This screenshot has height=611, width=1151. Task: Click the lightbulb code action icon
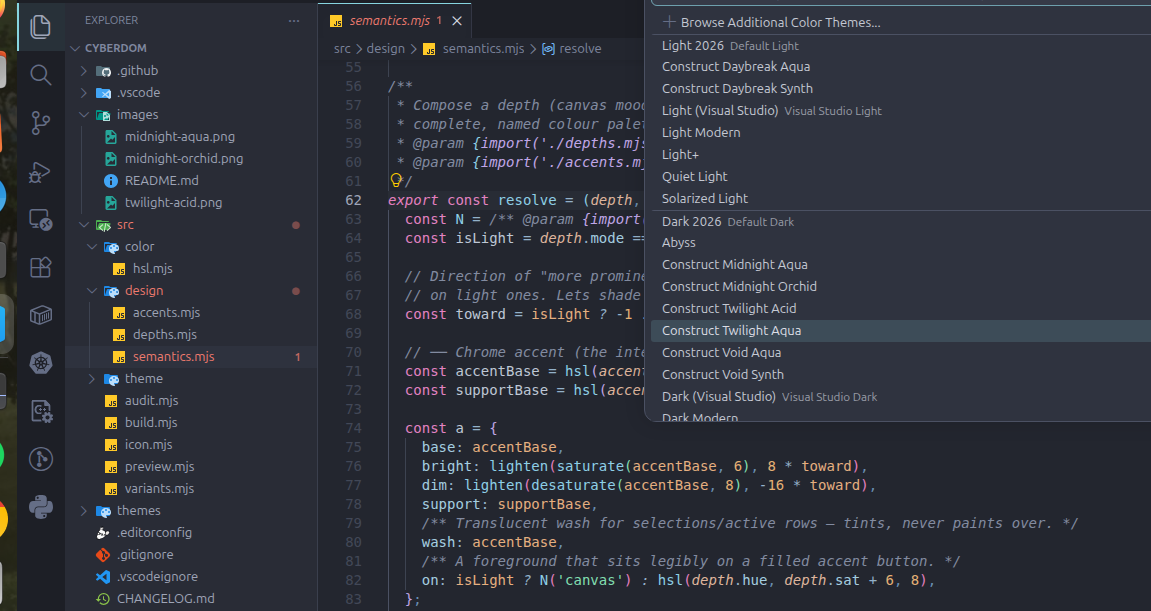click(396, 180)
